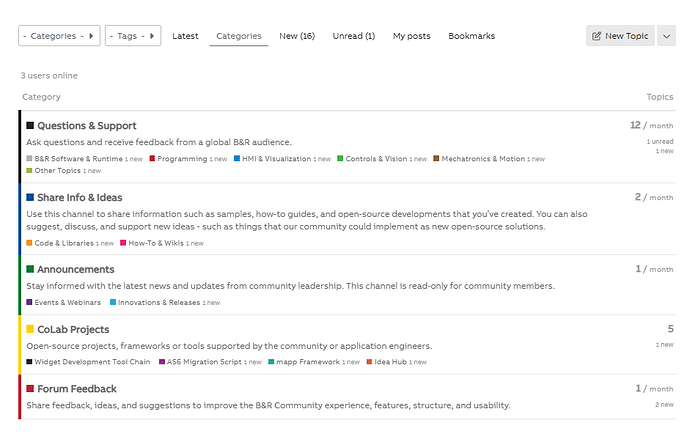Click the green Announcements category square icon
690x442 pixels.
pos(30,269)
